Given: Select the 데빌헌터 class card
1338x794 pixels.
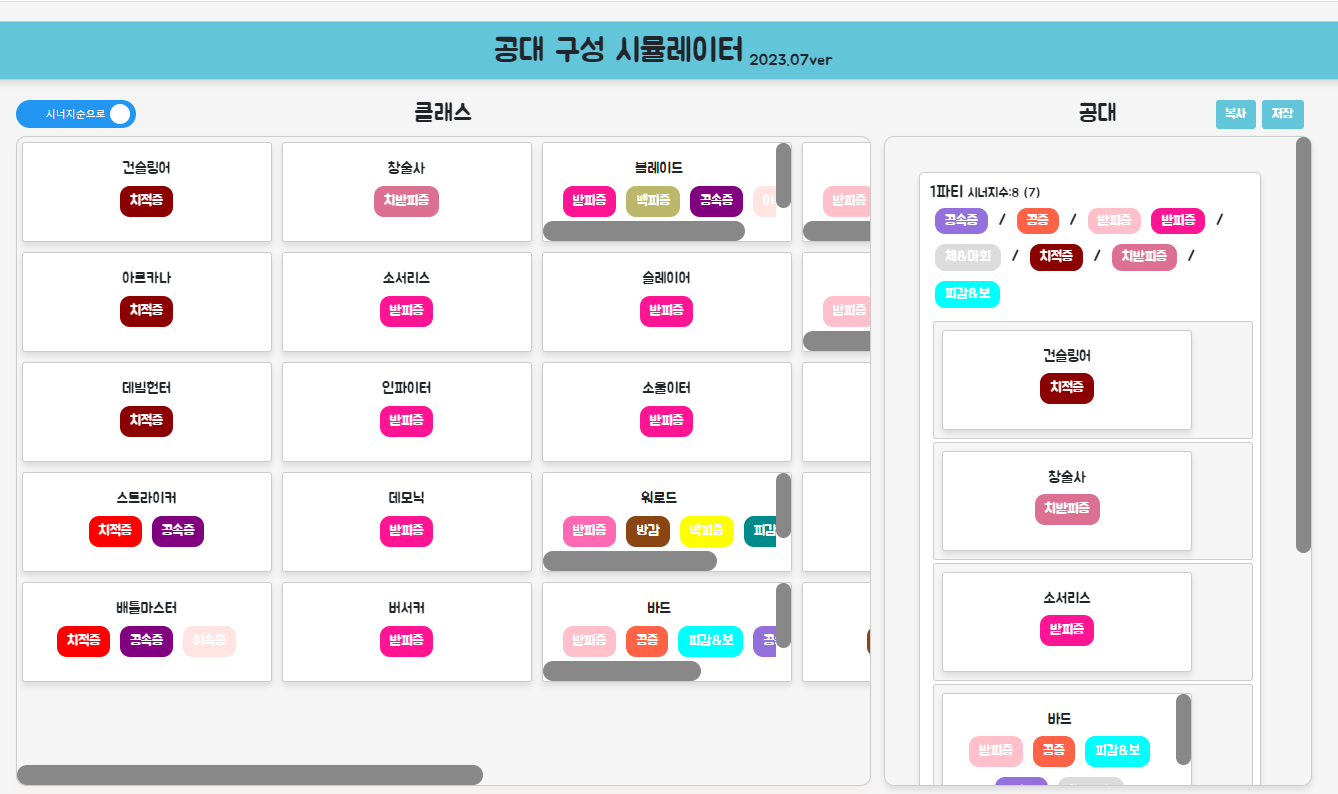Looking at the screenshot, I should [x=146, y=411].
